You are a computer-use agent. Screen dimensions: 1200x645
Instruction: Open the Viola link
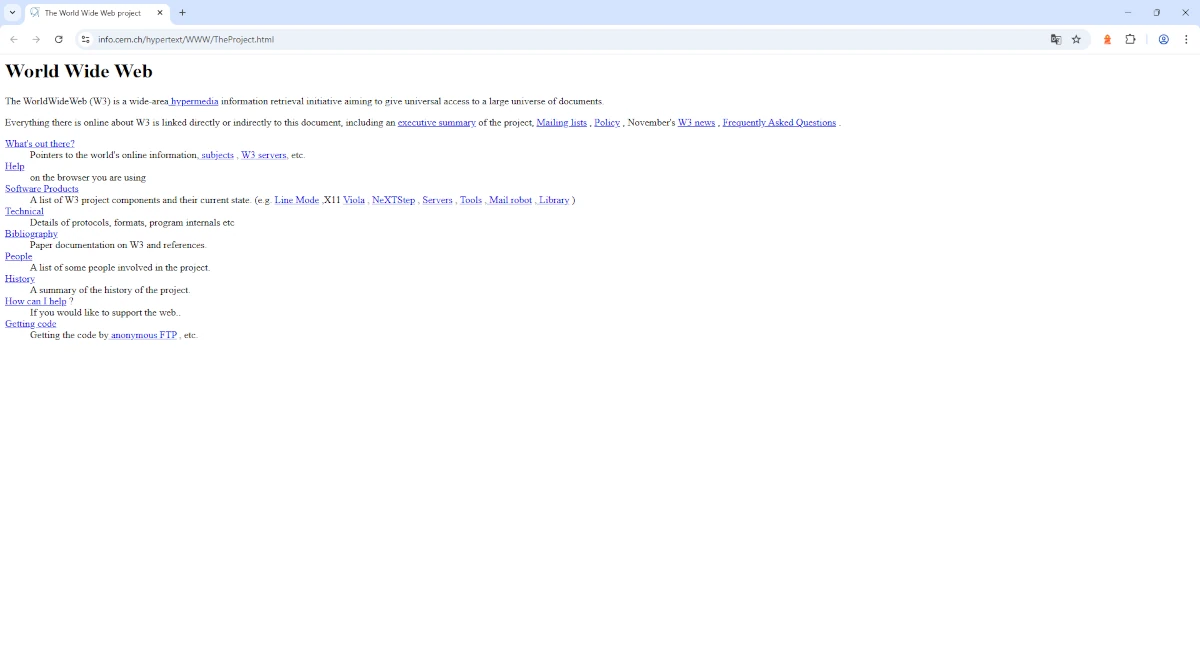tap(354, 200)
